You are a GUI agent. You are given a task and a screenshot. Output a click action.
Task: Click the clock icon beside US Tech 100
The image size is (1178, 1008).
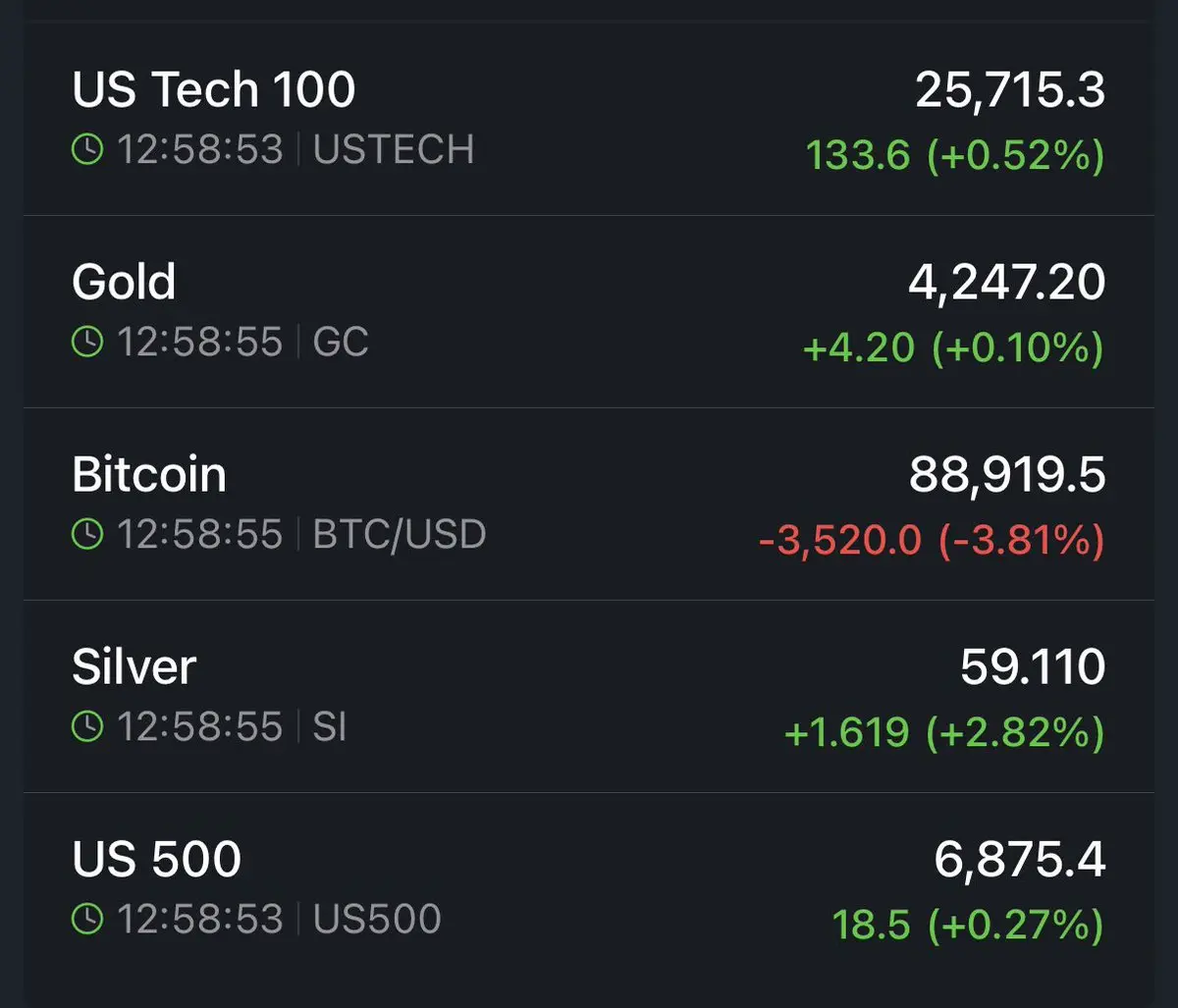tap(87, 150)
